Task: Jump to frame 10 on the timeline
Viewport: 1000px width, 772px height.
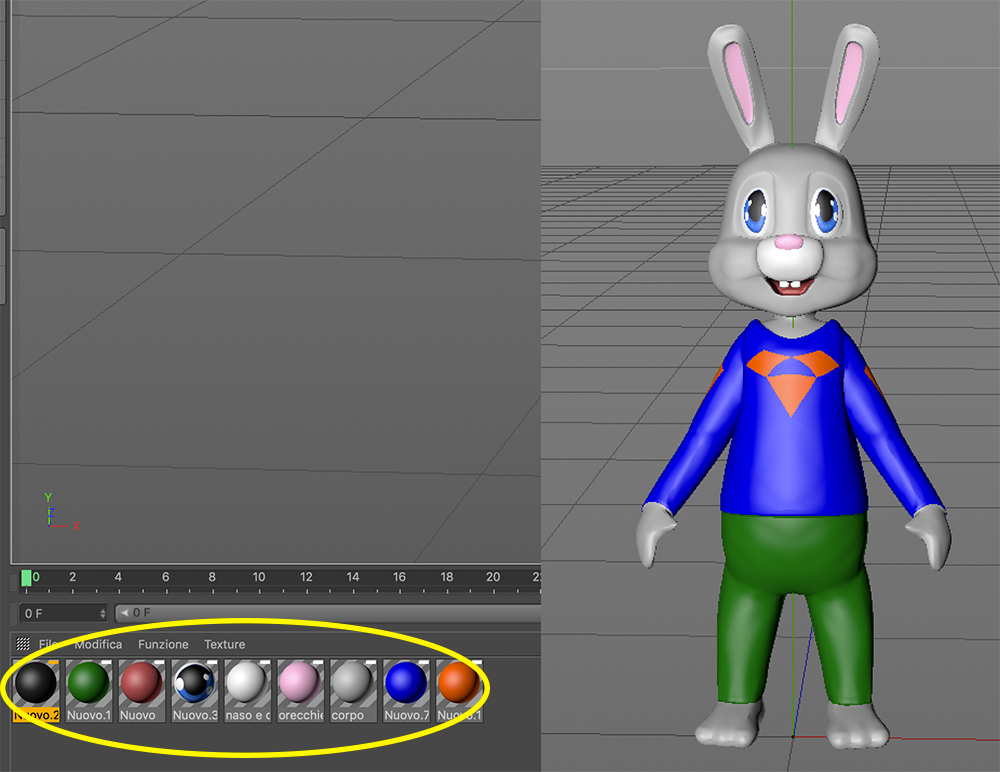Action: point(259,577)
